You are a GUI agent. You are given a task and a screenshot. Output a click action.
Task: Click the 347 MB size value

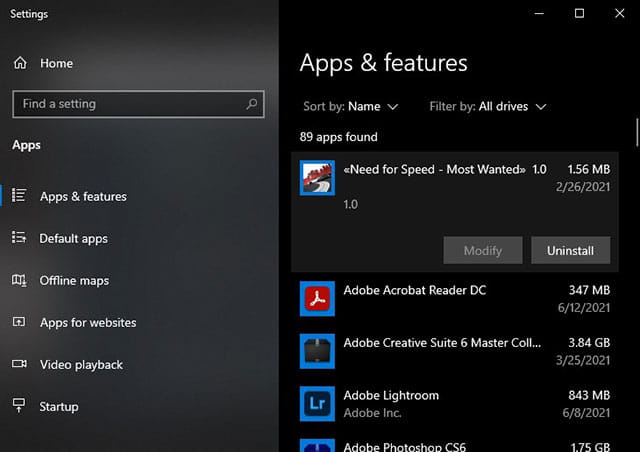(x=589, y=290)
